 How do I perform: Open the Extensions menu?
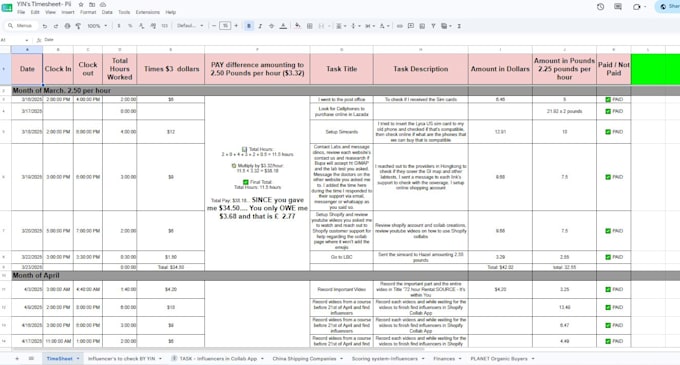pyautogui.click(x=147, y=12)
